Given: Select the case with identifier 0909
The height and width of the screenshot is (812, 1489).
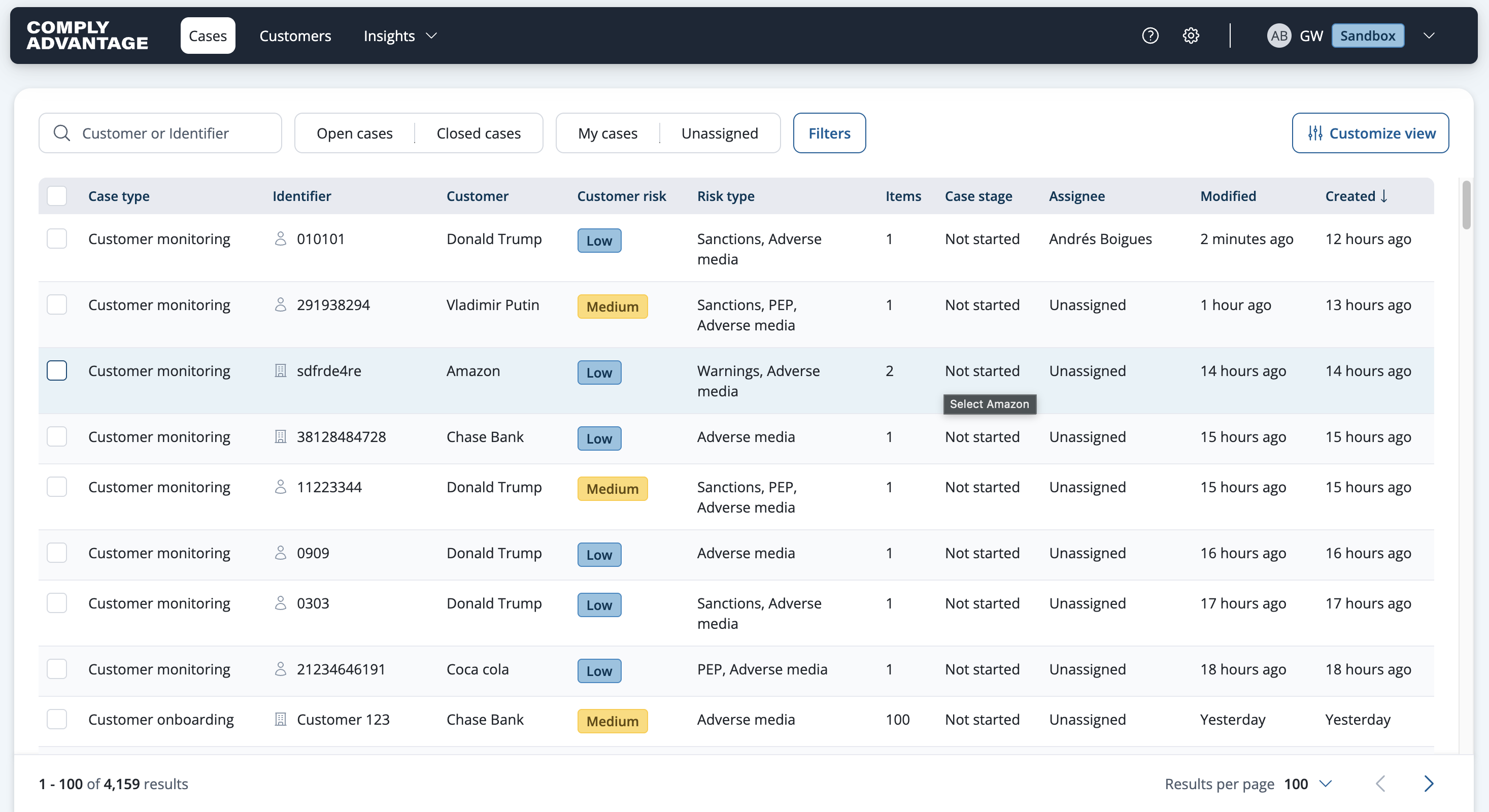Looking at the screenshot, I should point(57,553).
